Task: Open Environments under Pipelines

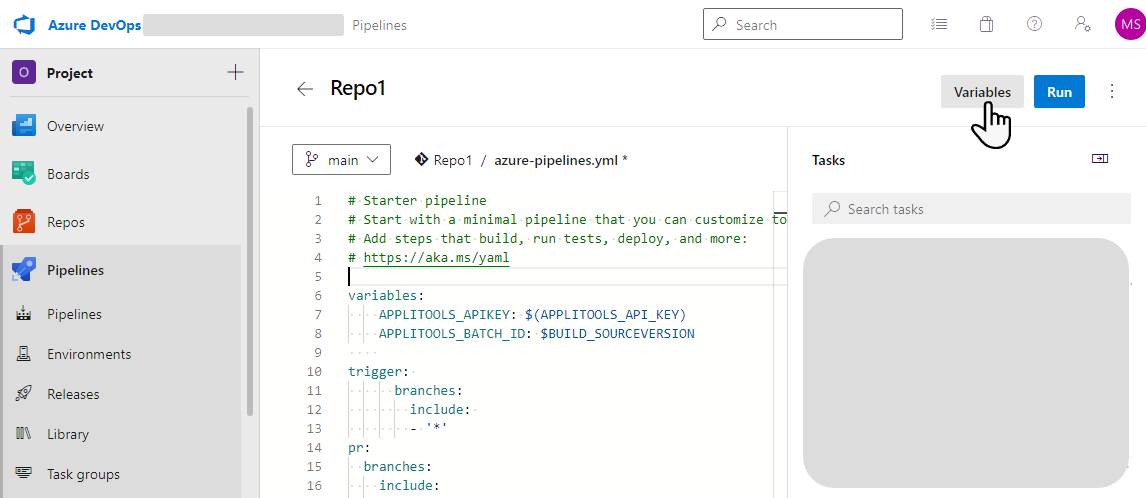Action: click(88, 354)
